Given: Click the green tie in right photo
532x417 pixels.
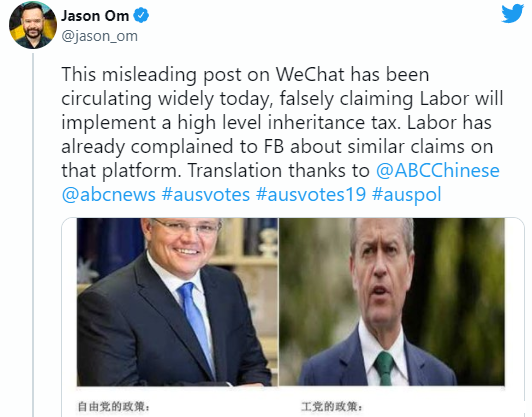Looking at the screenshot, I should point(384,368).
